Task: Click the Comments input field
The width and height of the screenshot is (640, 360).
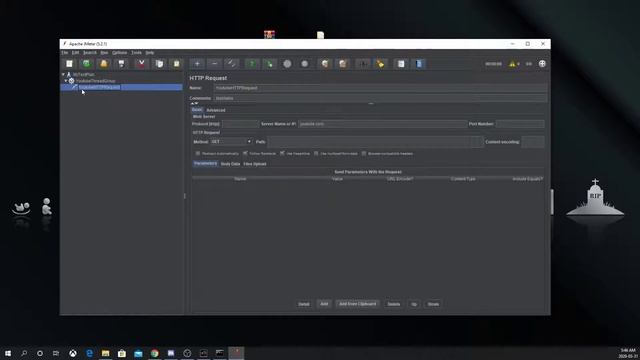Action: [x=380, y=98]
